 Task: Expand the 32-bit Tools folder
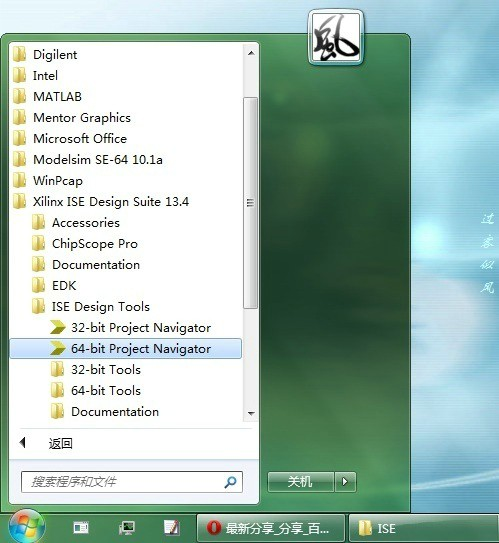click(x=126, y=370)
